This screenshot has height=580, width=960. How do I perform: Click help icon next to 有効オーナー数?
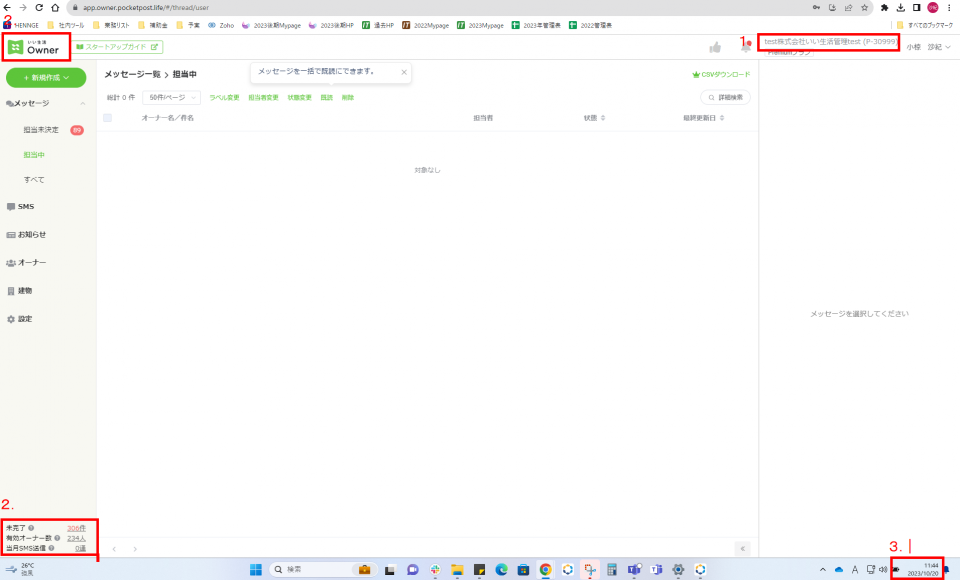57,538
